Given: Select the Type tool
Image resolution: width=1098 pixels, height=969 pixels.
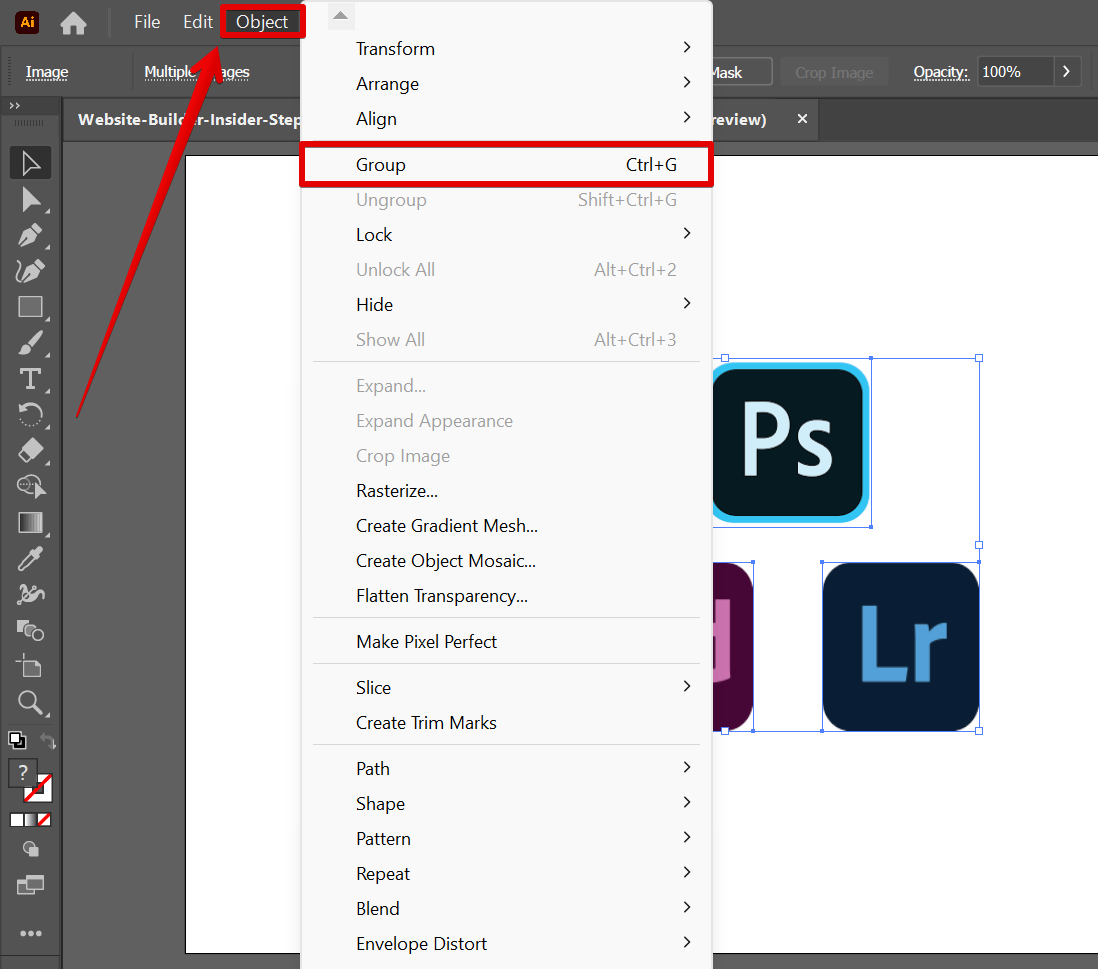Looking at the screenshot, I should [30, 379].
